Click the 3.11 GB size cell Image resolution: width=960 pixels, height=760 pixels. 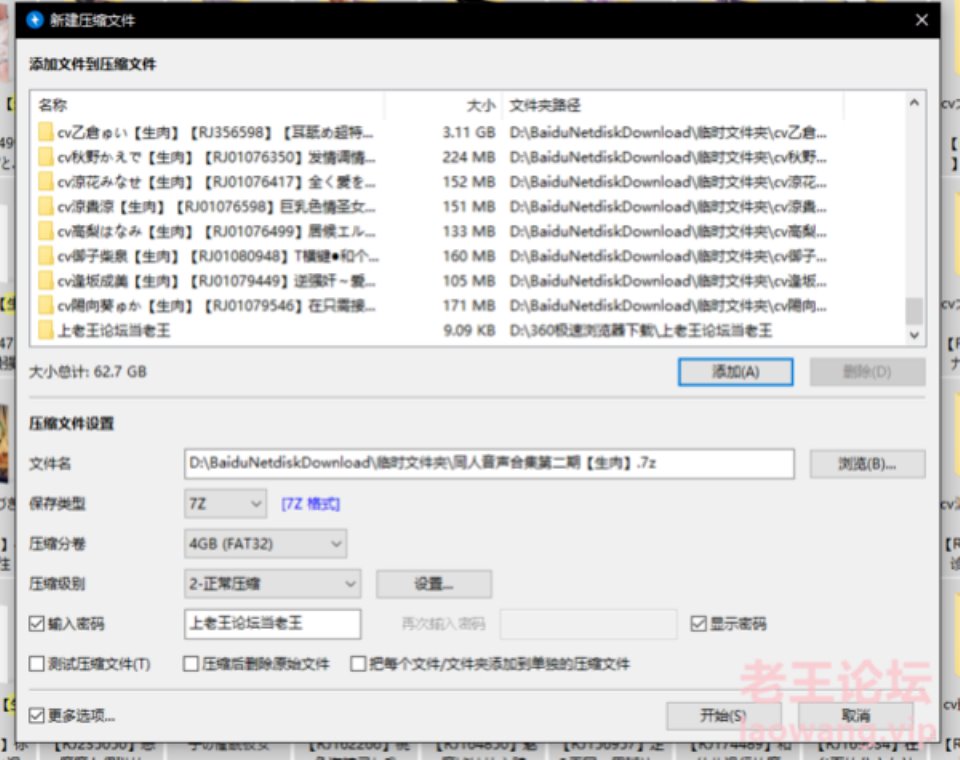tap(468, 132)
